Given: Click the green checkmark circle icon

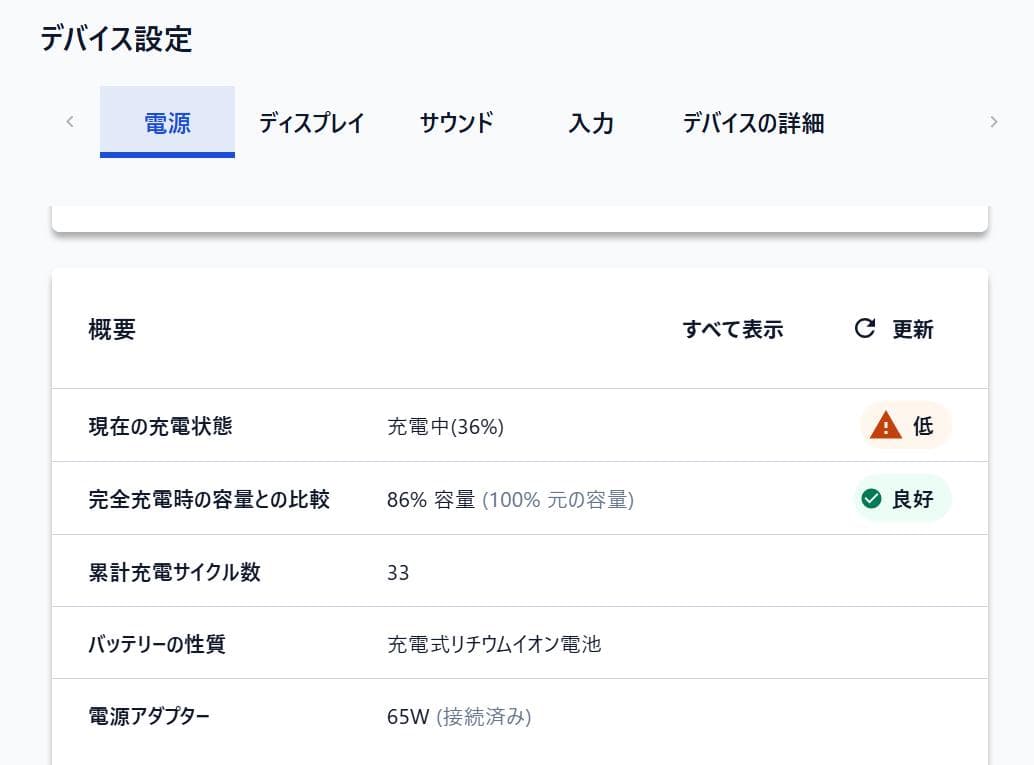Looking at the screenshot, I should point(871,498).
